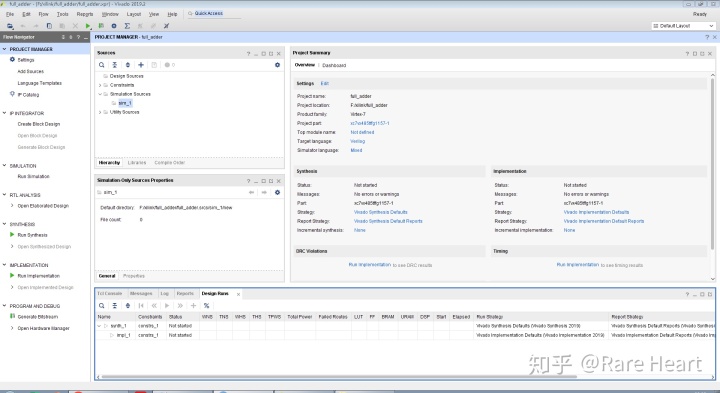This screenshot has height=393, width=720.
Task: Click the Not defined top module link
Action: [x=362, y=132]
